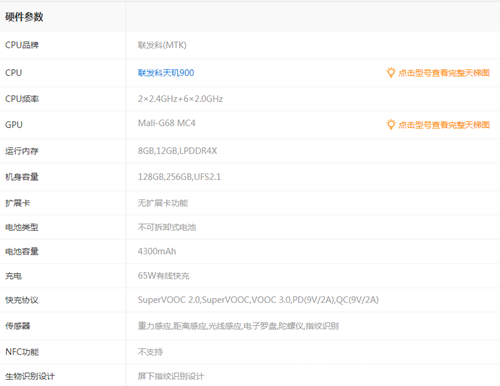The width and height of the screenshot is (500, 386).
Task: Click the 联发科(MTK) brand value
Action: click(162, 45)
